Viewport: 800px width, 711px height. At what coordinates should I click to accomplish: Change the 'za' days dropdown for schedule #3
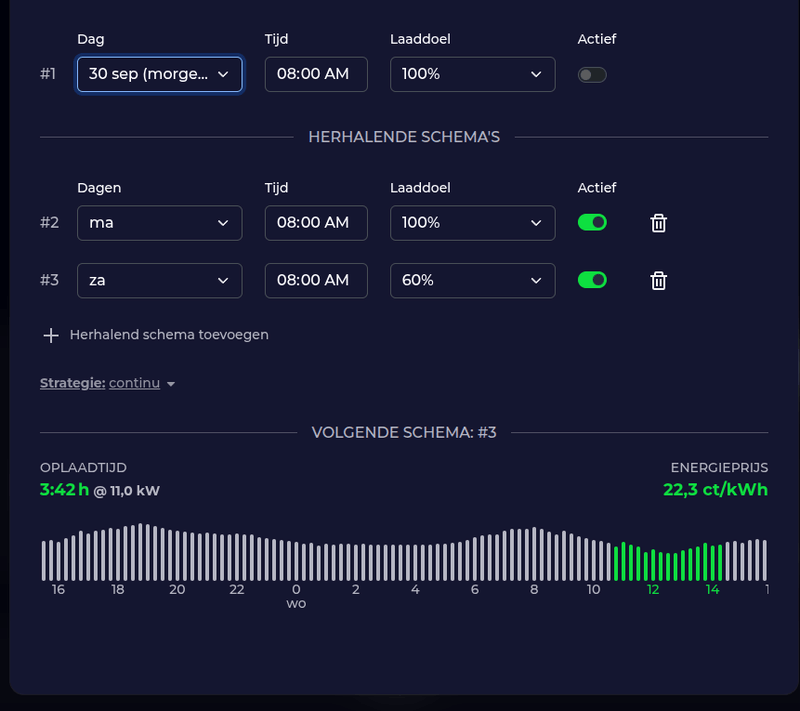coord(160,281)
